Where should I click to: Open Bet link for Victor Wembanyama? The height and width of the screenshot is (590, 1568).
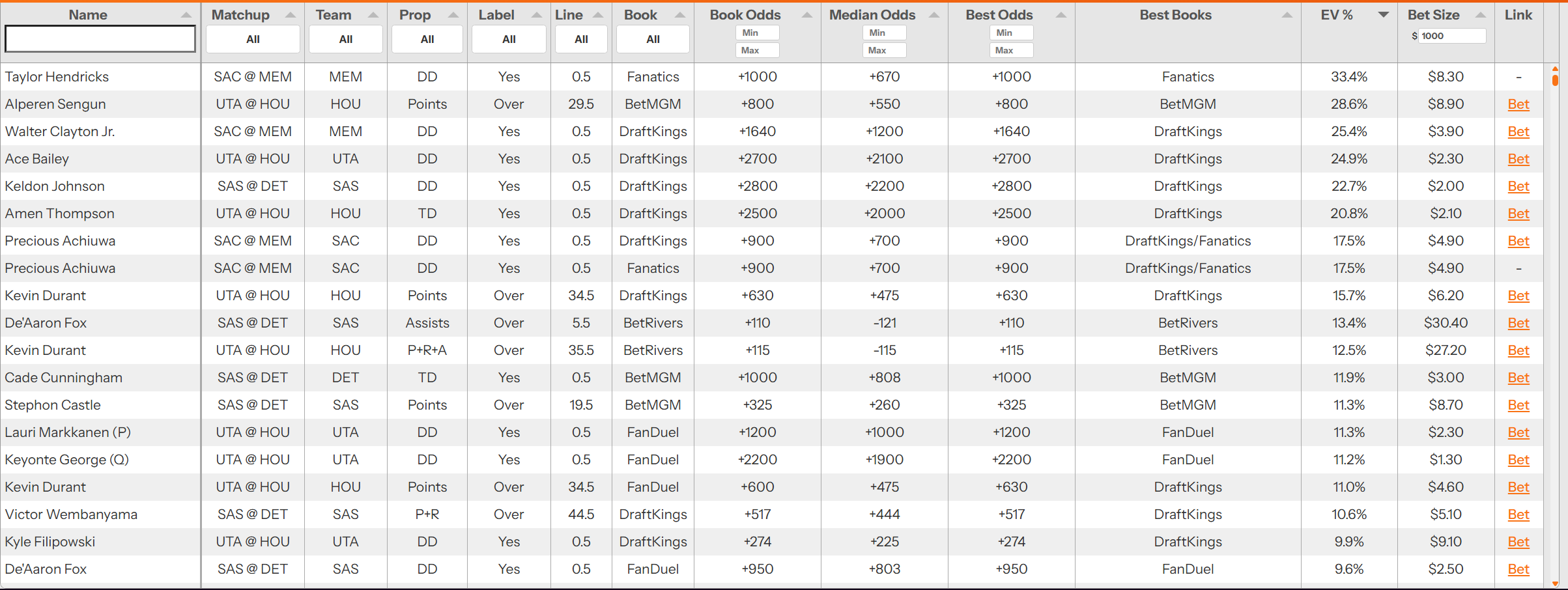point(1518,514)
